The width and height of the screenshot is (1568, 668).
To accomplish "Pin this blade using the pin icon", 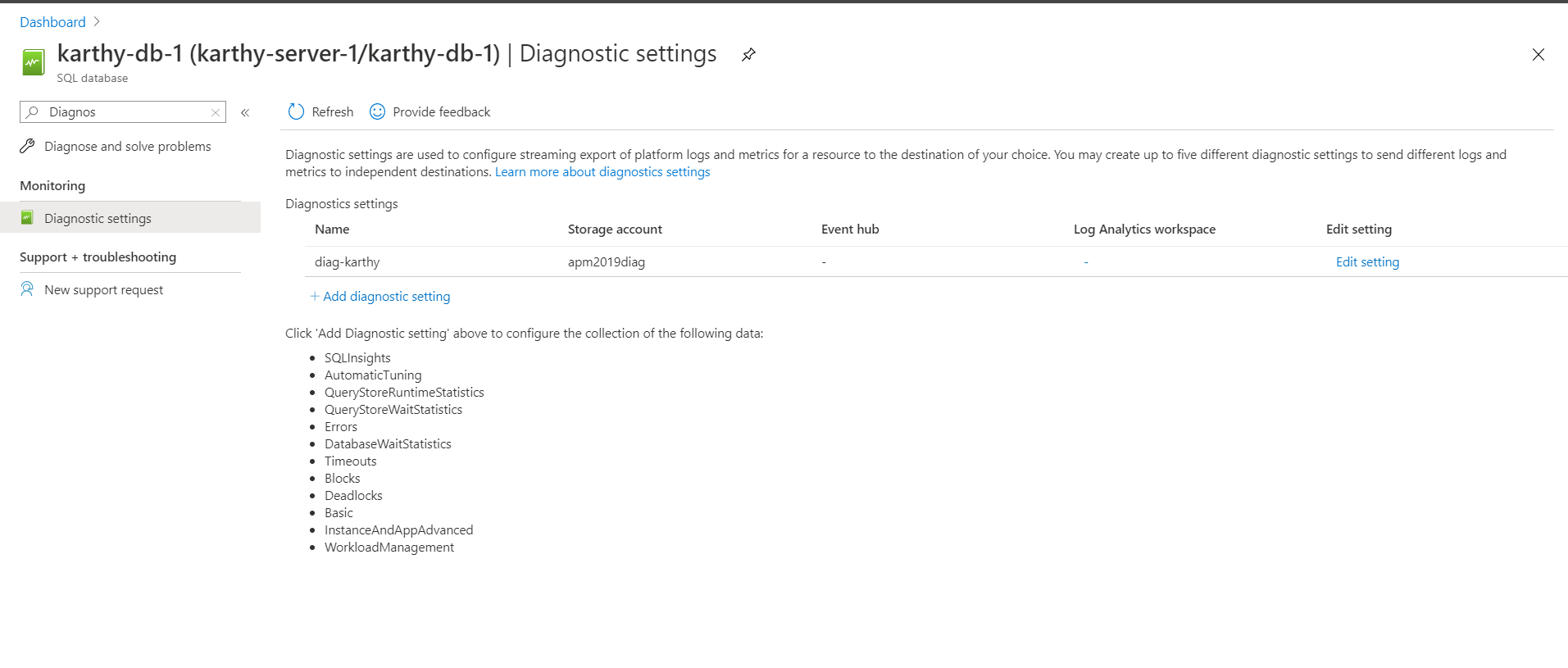I will click(x=748, y=55).
